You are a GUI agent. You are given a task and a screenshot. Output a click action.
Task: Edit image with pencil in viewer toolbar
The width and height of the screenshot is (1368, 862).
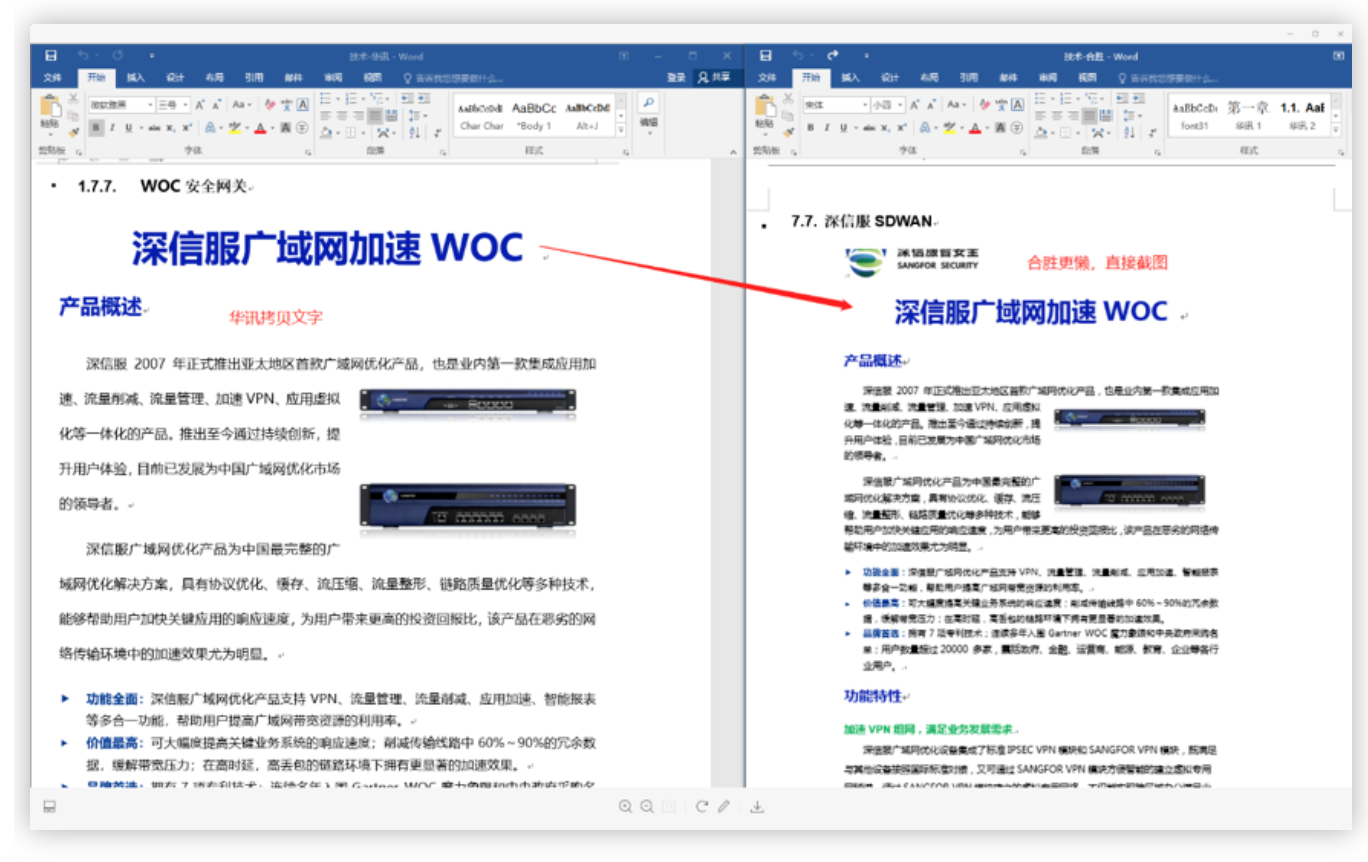pos(723,807)
